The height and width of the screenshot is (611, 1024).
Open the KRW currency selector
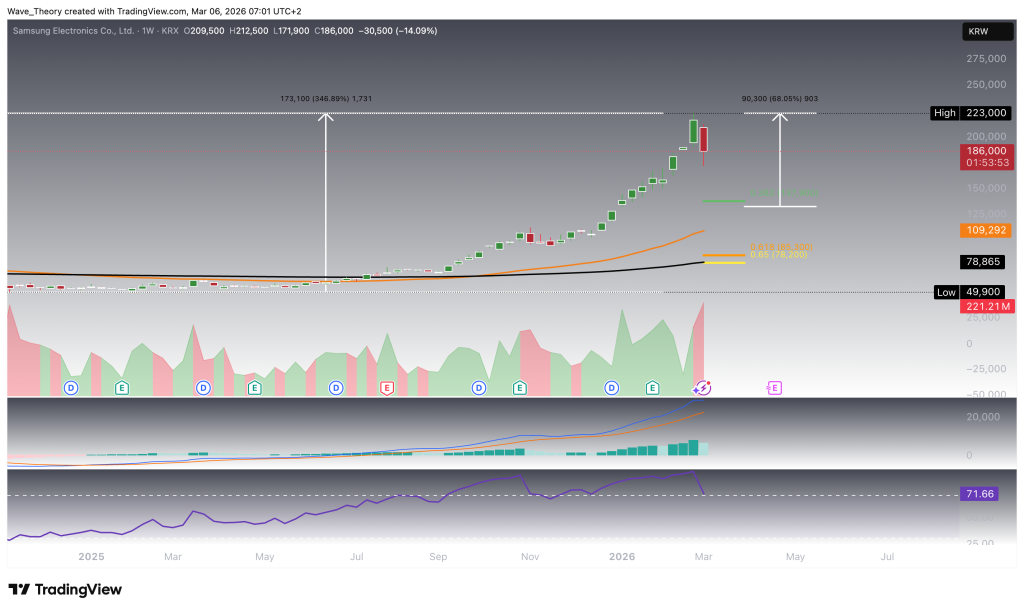pos(977,32)
